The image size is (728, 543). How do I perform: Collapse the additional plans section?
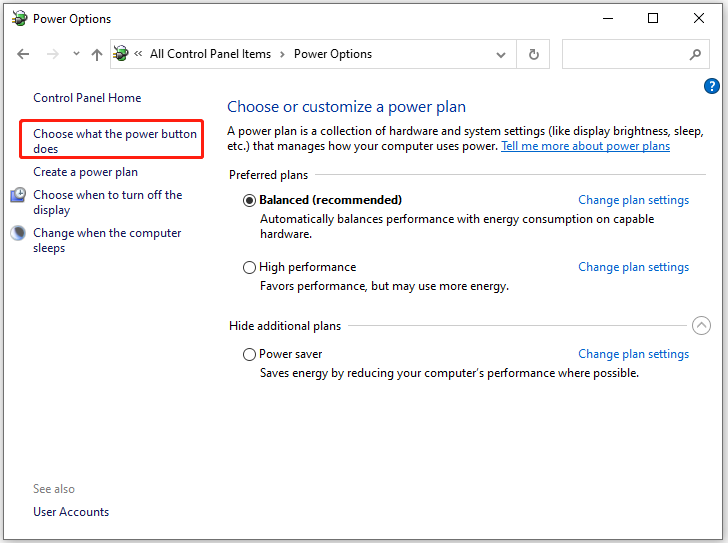(701, 325)
